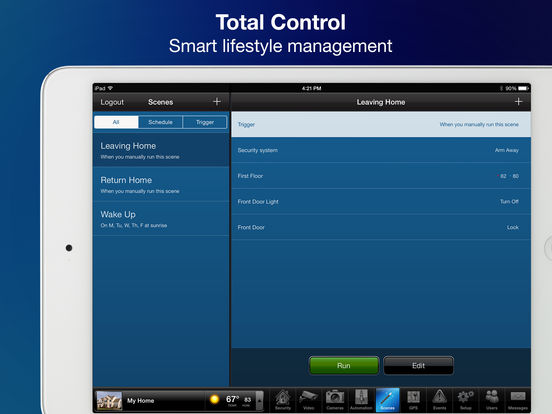Open the Front Door Light row

(381, 201)
